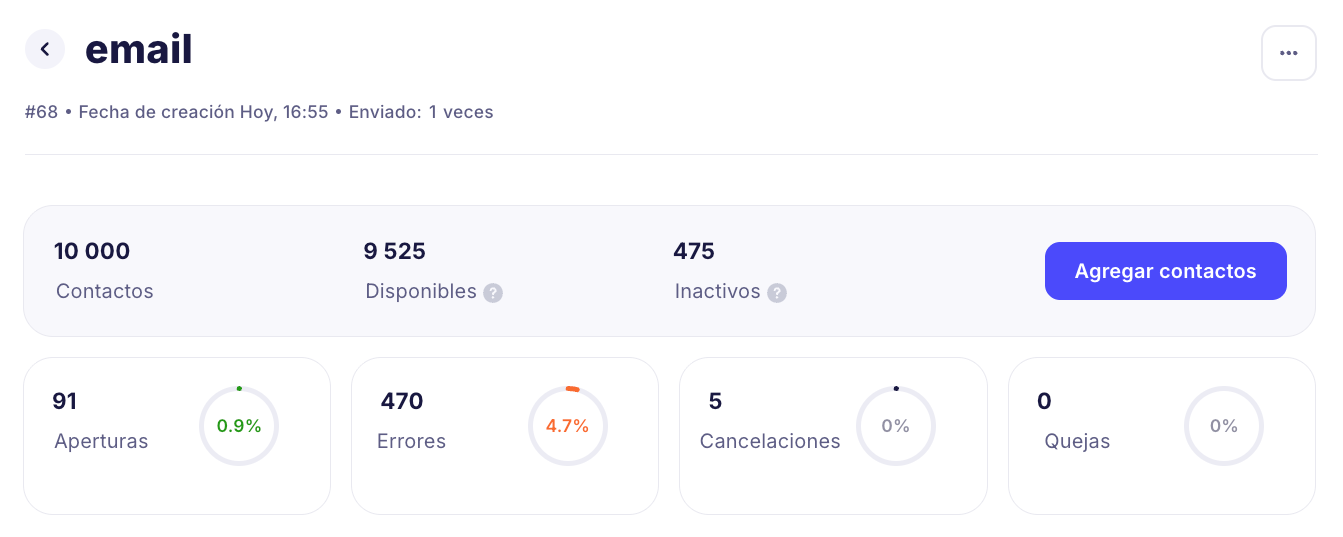Viewport: 1343px width, 537px height.
Task: Click the Quejas 0% circular indicator
Action: (x=1223, y=426)
